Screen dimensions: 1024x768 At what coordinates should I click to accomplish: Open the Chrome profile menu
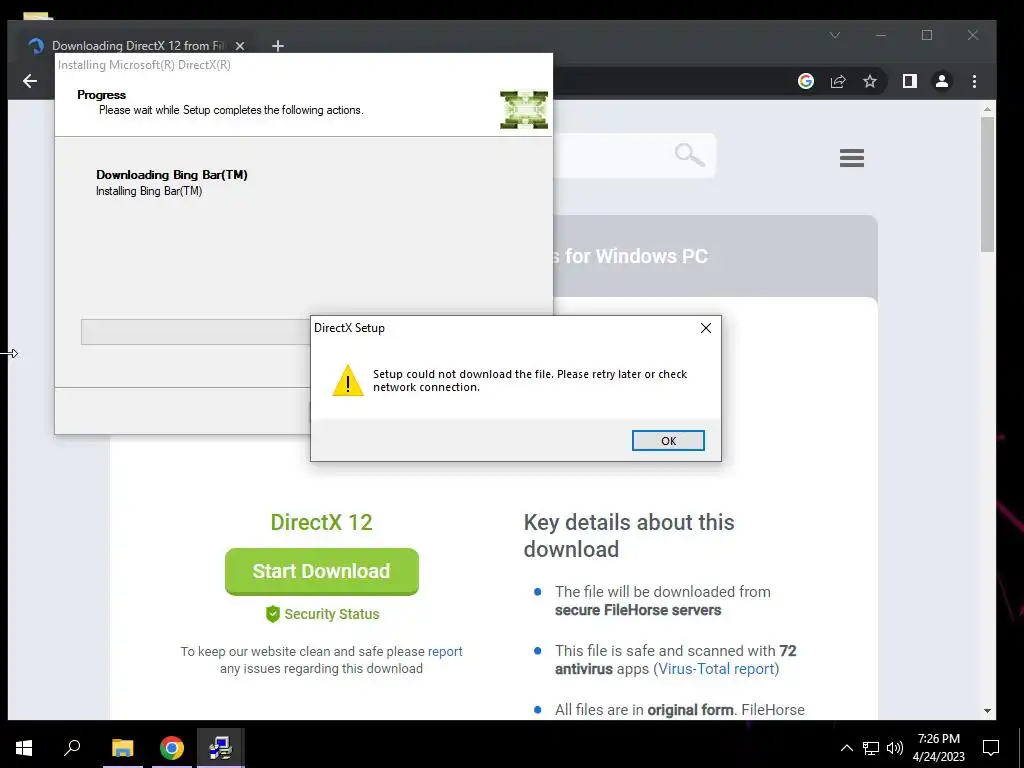(942, 81)
